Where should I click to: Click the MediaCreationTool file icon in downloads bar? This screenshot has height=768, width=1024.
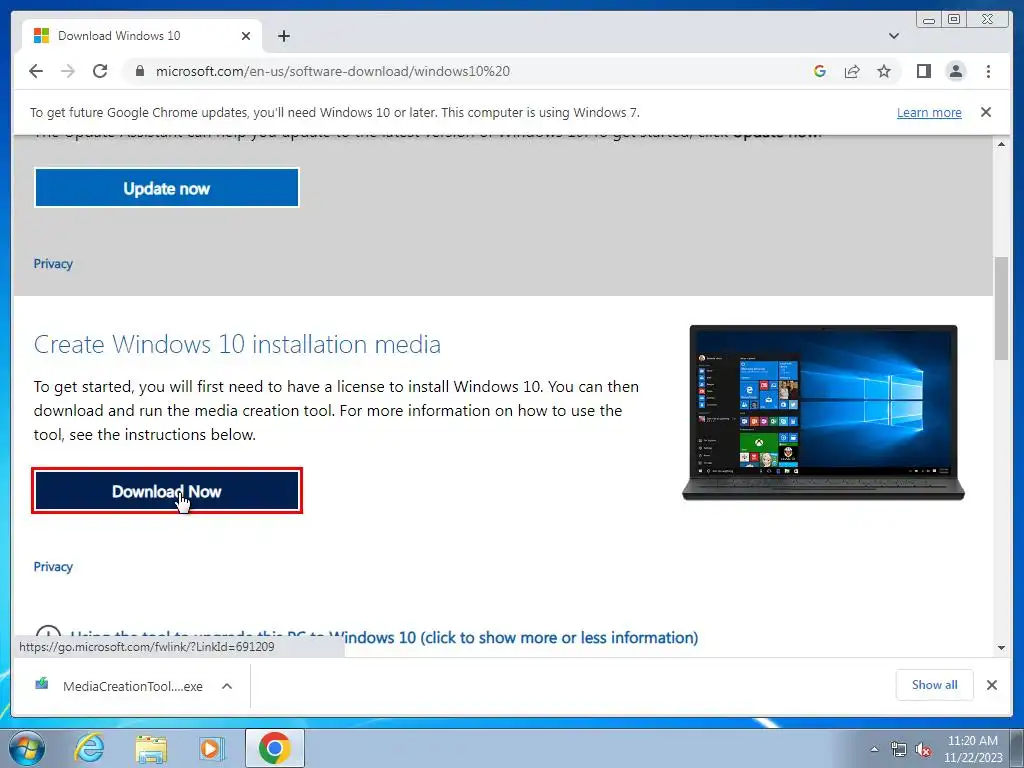[41, 684]
